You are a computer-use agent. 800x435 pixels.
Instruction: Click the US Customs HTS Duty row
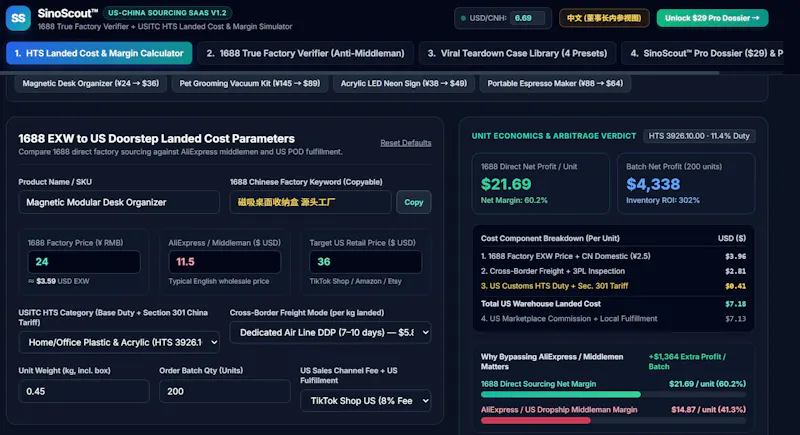tap(613, 286)
